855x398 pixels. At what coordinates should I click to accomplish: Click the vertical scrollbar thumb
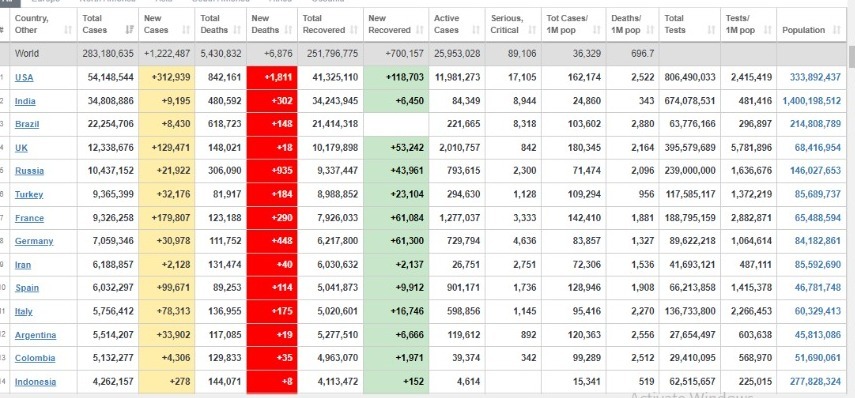(851, 57)
